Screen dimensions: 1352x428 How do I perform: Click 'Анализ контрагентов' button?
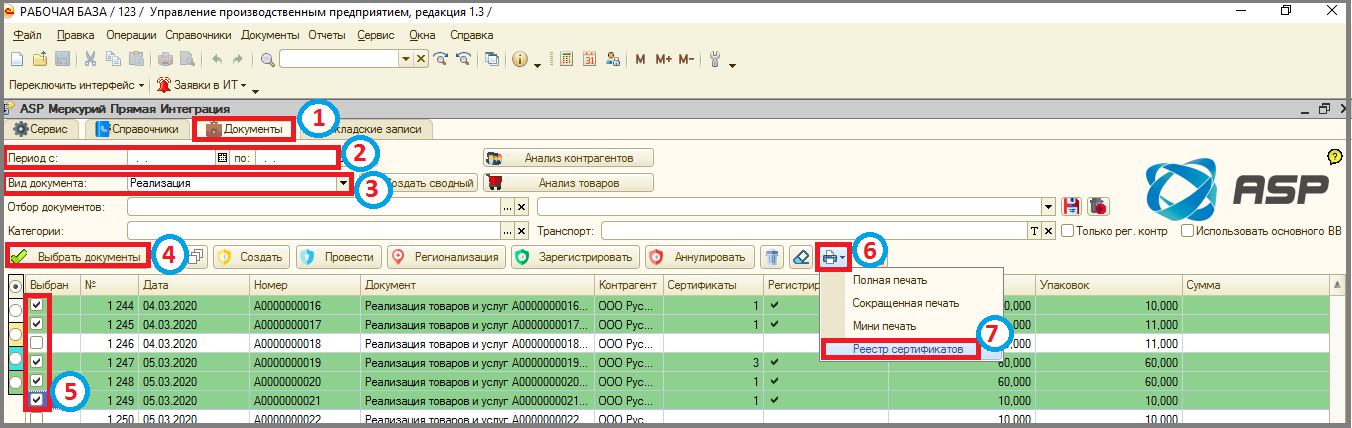pos(568,158)
